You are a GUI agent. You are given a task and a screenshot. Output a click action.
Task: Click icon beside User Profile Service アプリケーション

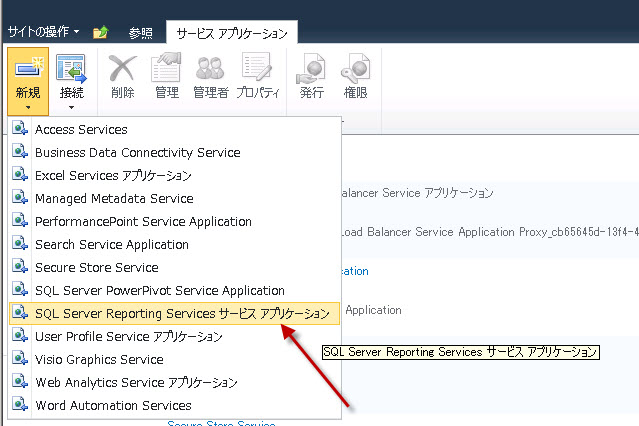20,336
